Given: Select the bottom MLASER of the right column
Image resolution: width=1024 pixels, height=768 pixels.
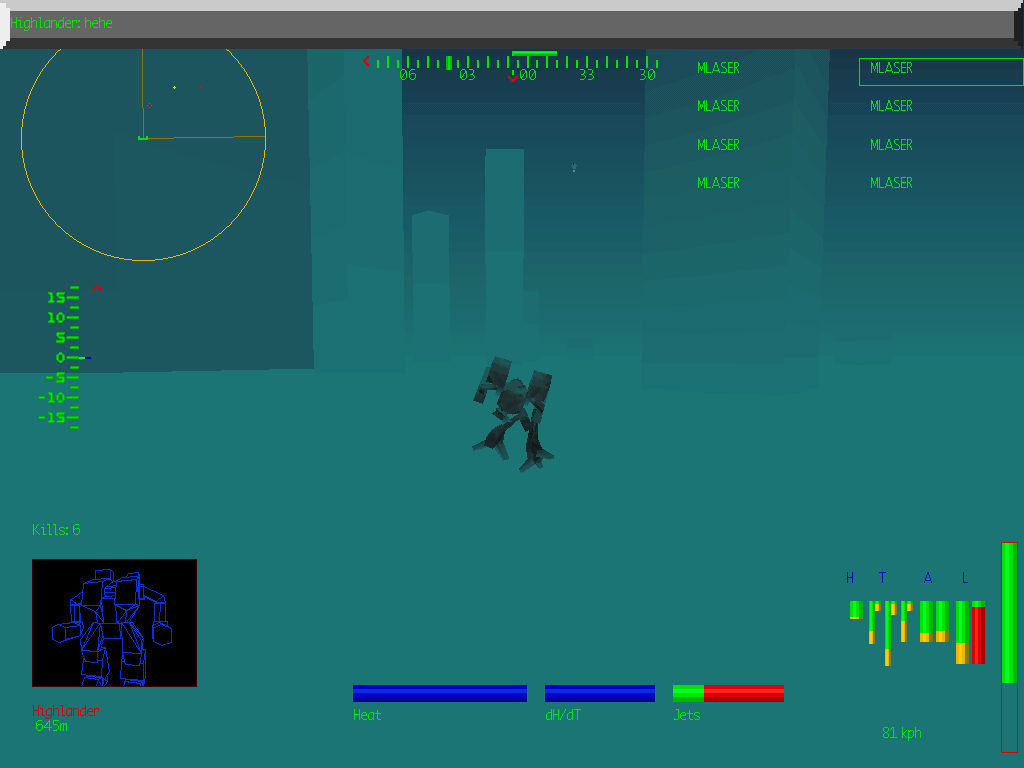Looking at the screenshot, I should click(x=891, y=183).
